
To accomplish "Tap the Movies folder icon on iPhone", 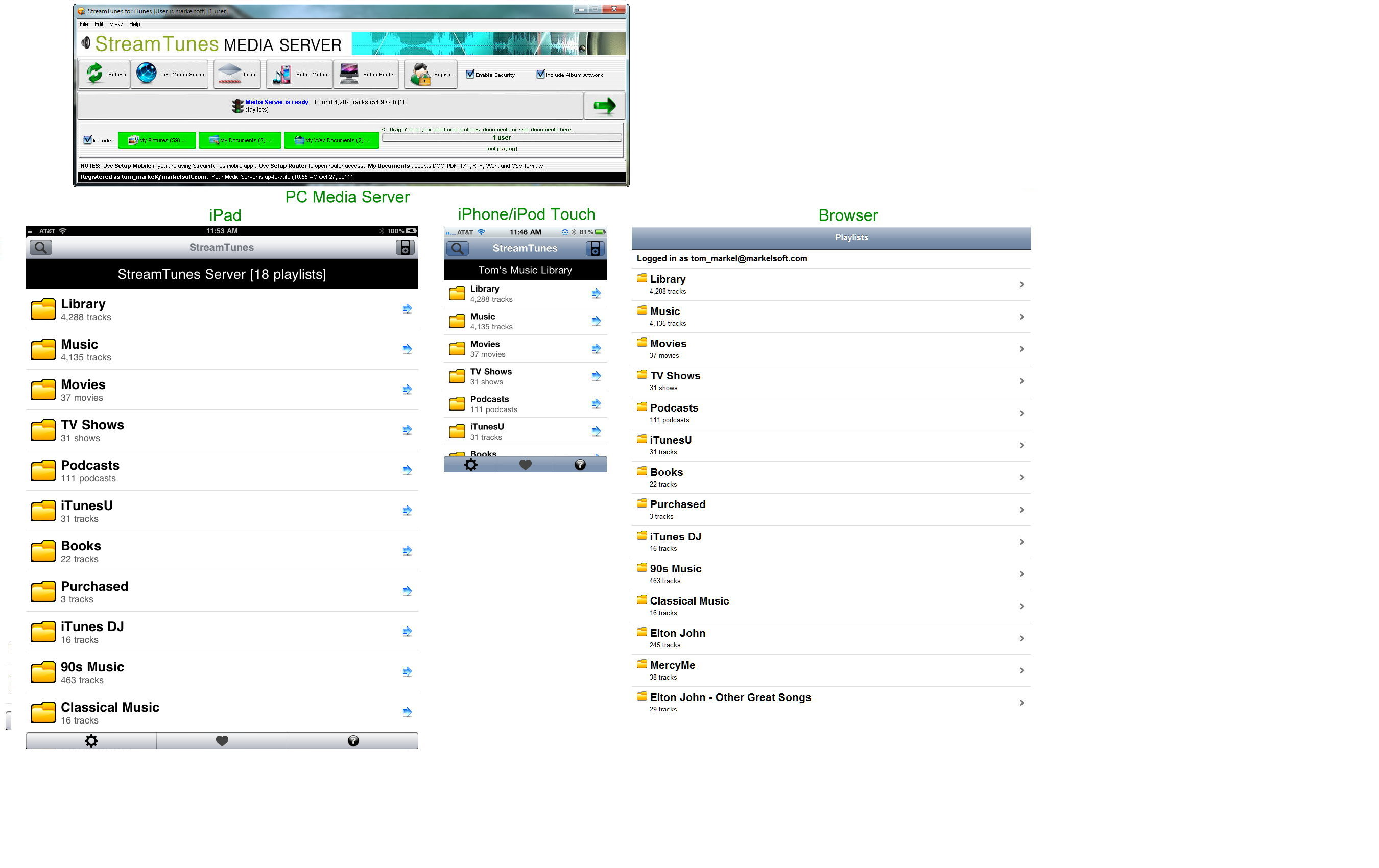I will [x=457, y=349].
